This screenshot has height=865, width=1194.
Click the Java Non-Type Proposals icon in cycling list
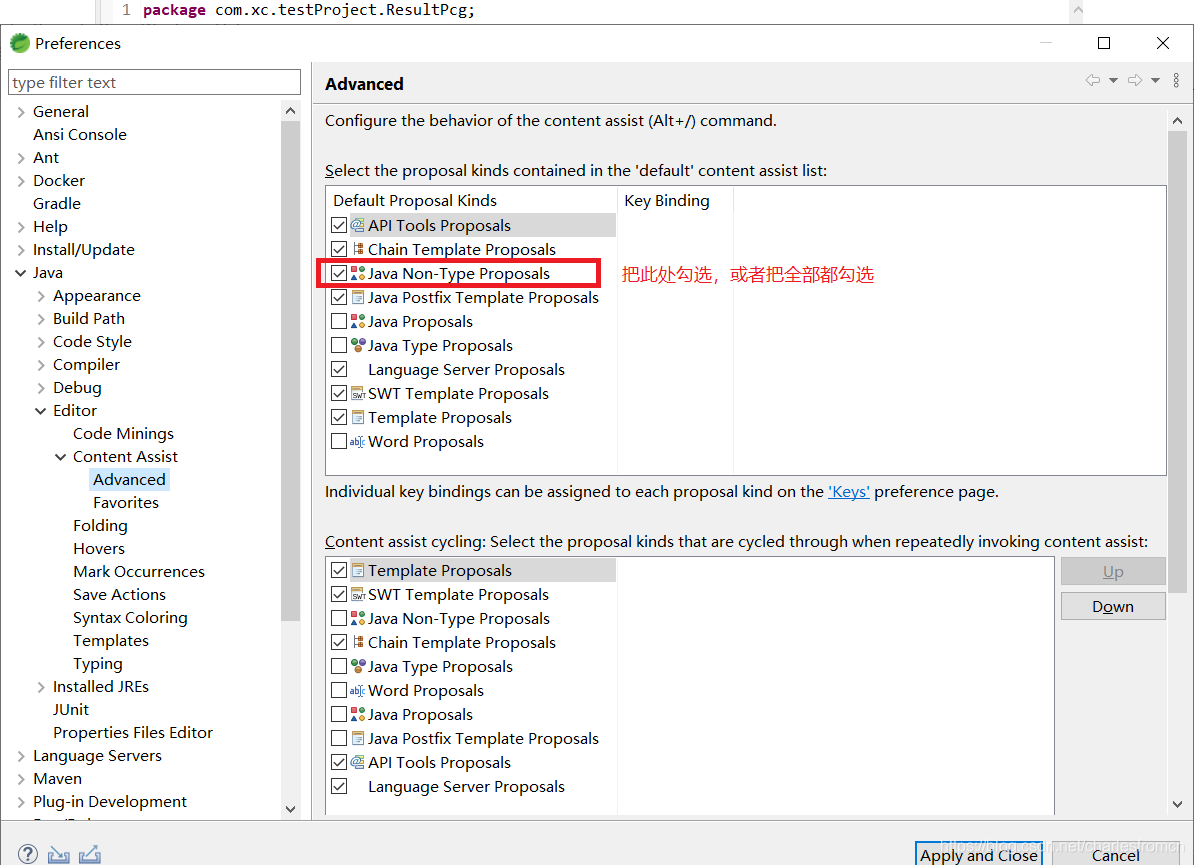point(358,618)
